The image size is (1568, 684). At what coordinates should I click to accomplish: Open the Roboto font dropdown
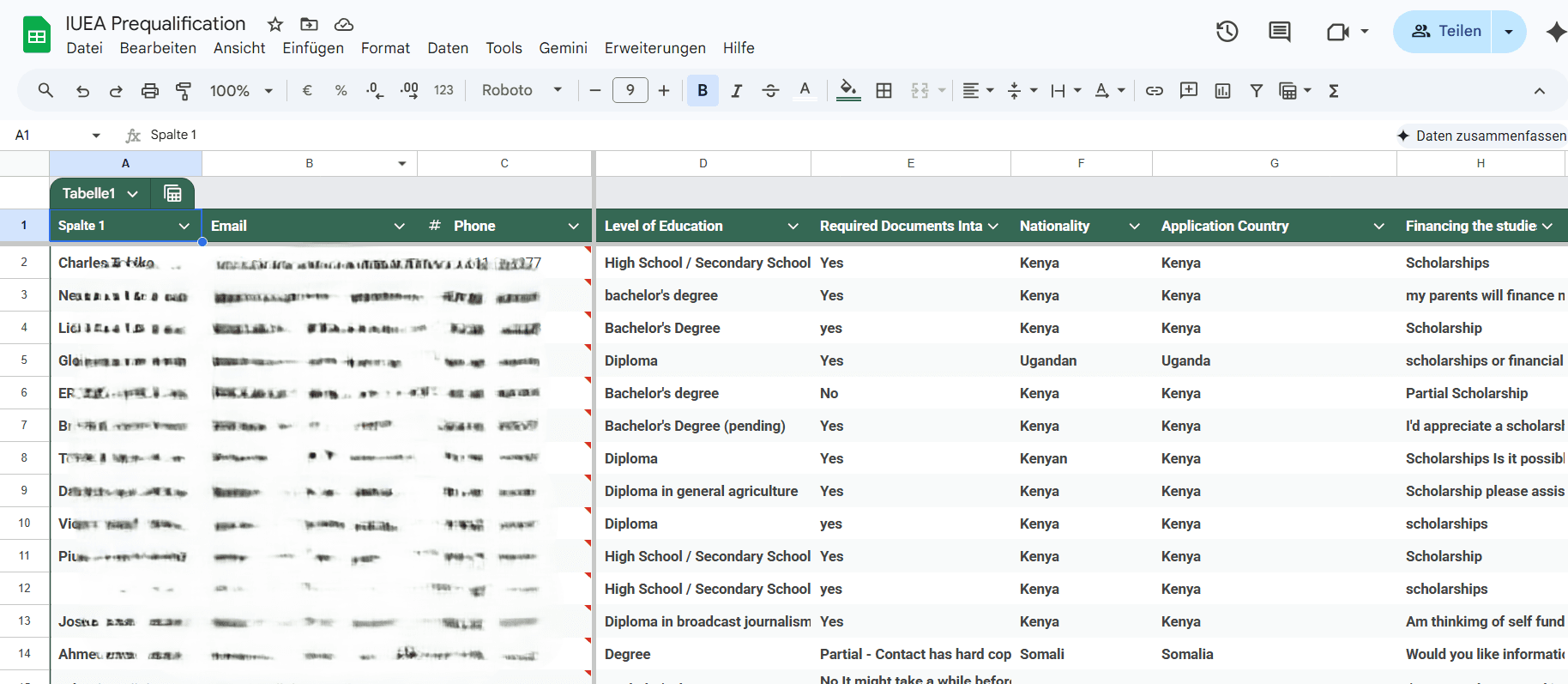pyautogui.click(x=521, y=90)
